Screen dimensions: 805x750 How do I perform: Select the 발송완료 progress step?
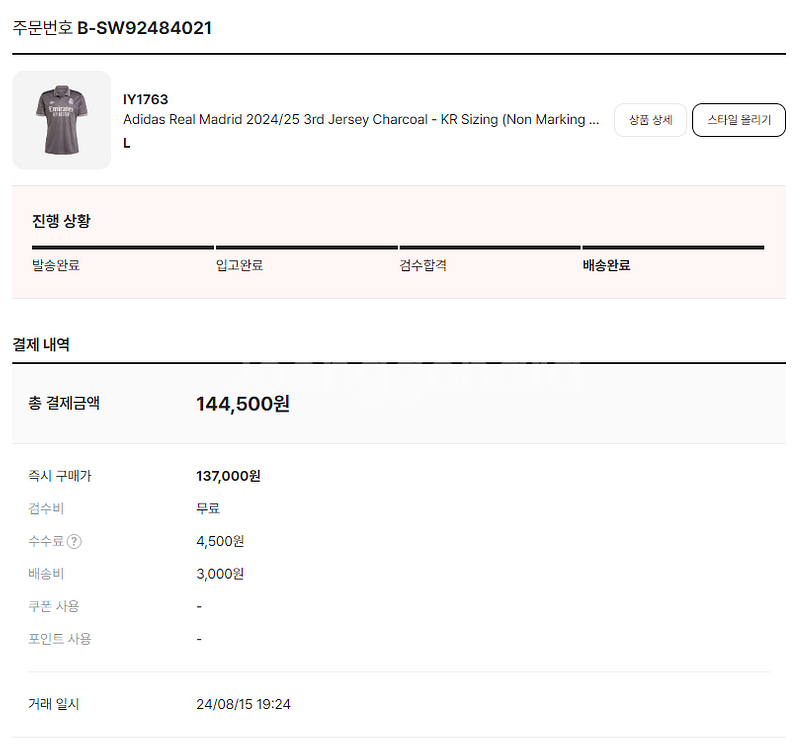click(x=56, y=265)
